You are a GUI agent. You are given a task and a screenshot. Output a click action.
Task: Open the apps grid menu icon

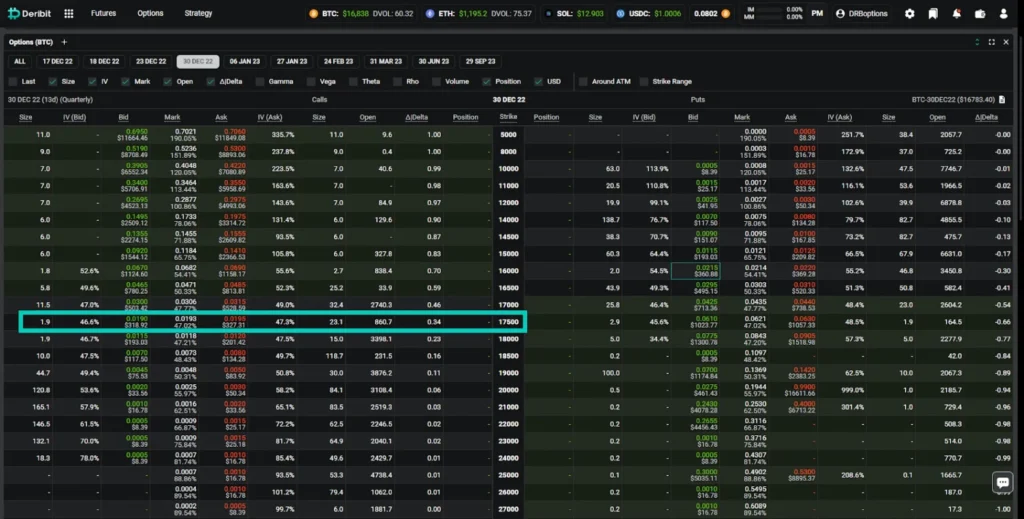(68, 14)
